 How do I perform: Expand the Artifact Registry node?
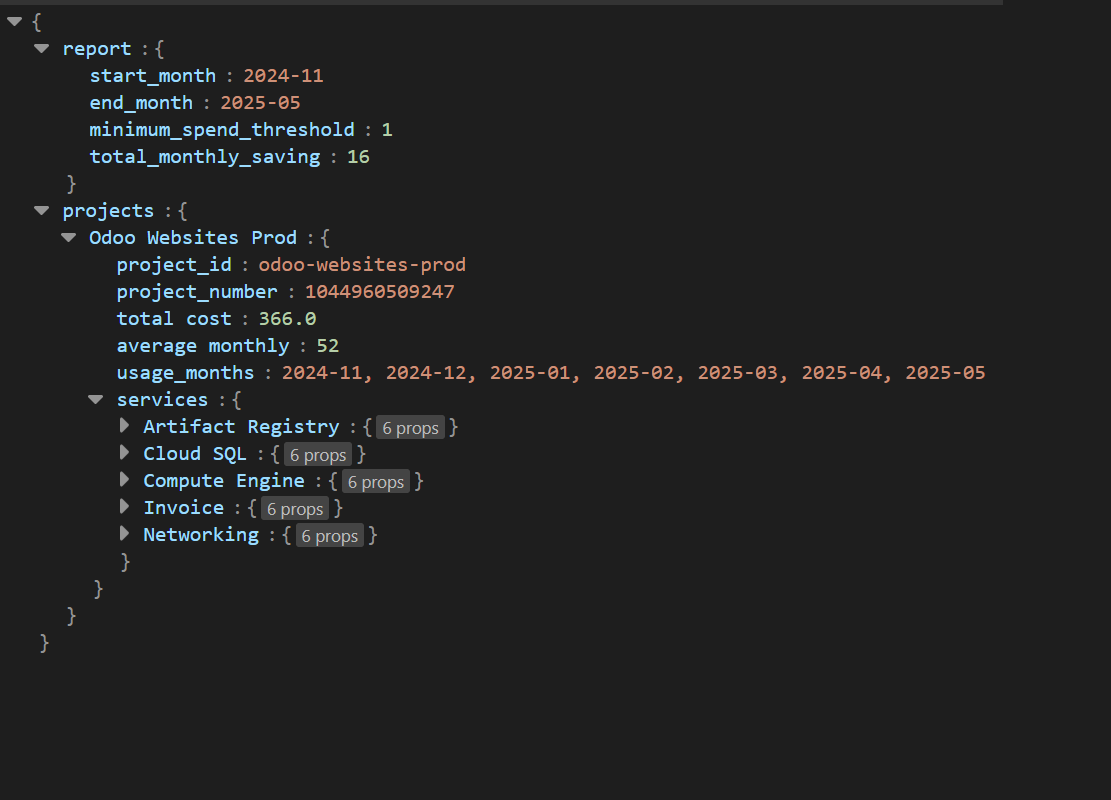[124, 425]
